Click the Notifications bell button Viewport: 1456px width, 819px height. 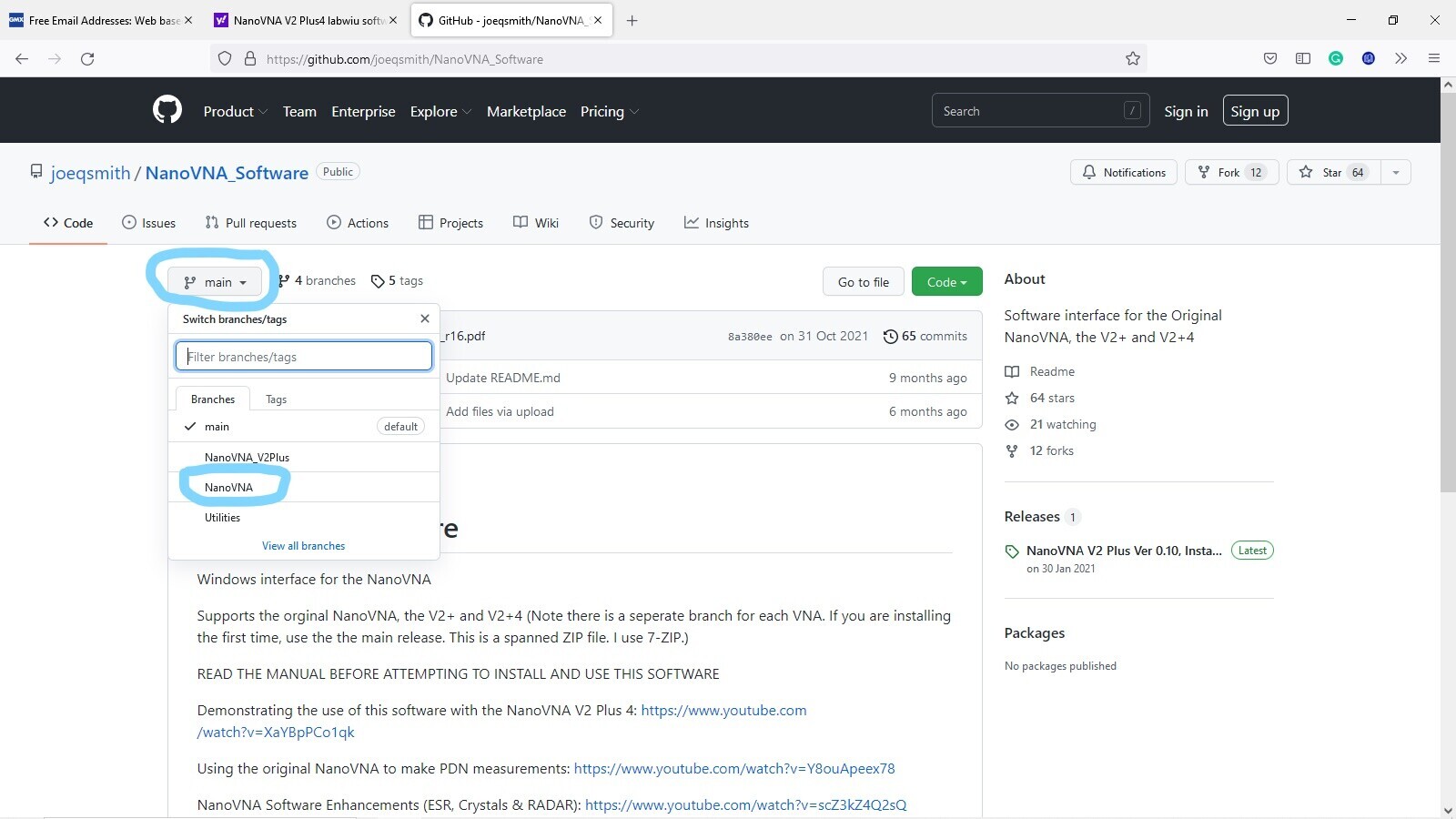point(1124,172)
